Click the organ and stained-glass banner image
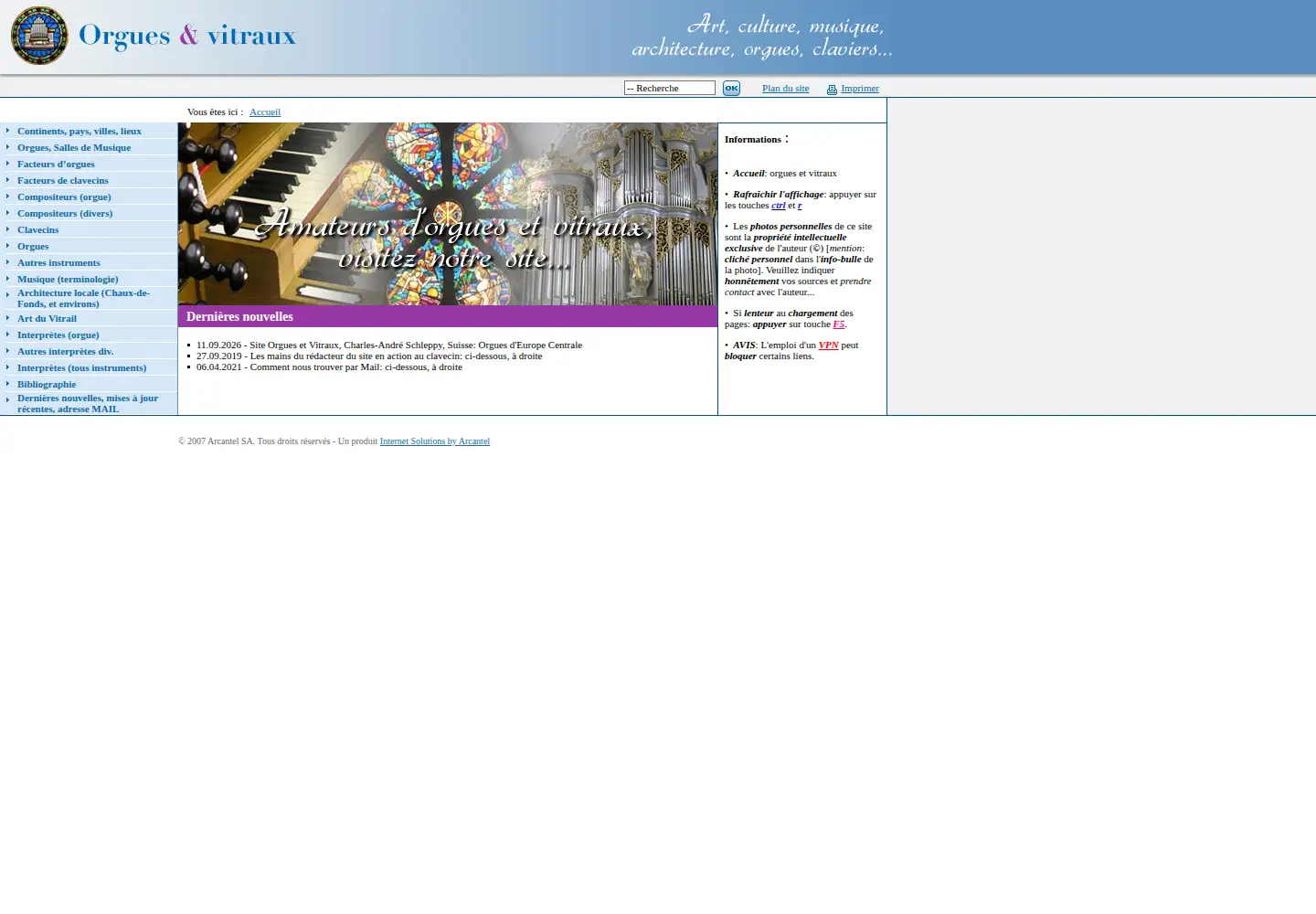The image size is (1316, 914). pyautogui.click(x=448, y=214)
